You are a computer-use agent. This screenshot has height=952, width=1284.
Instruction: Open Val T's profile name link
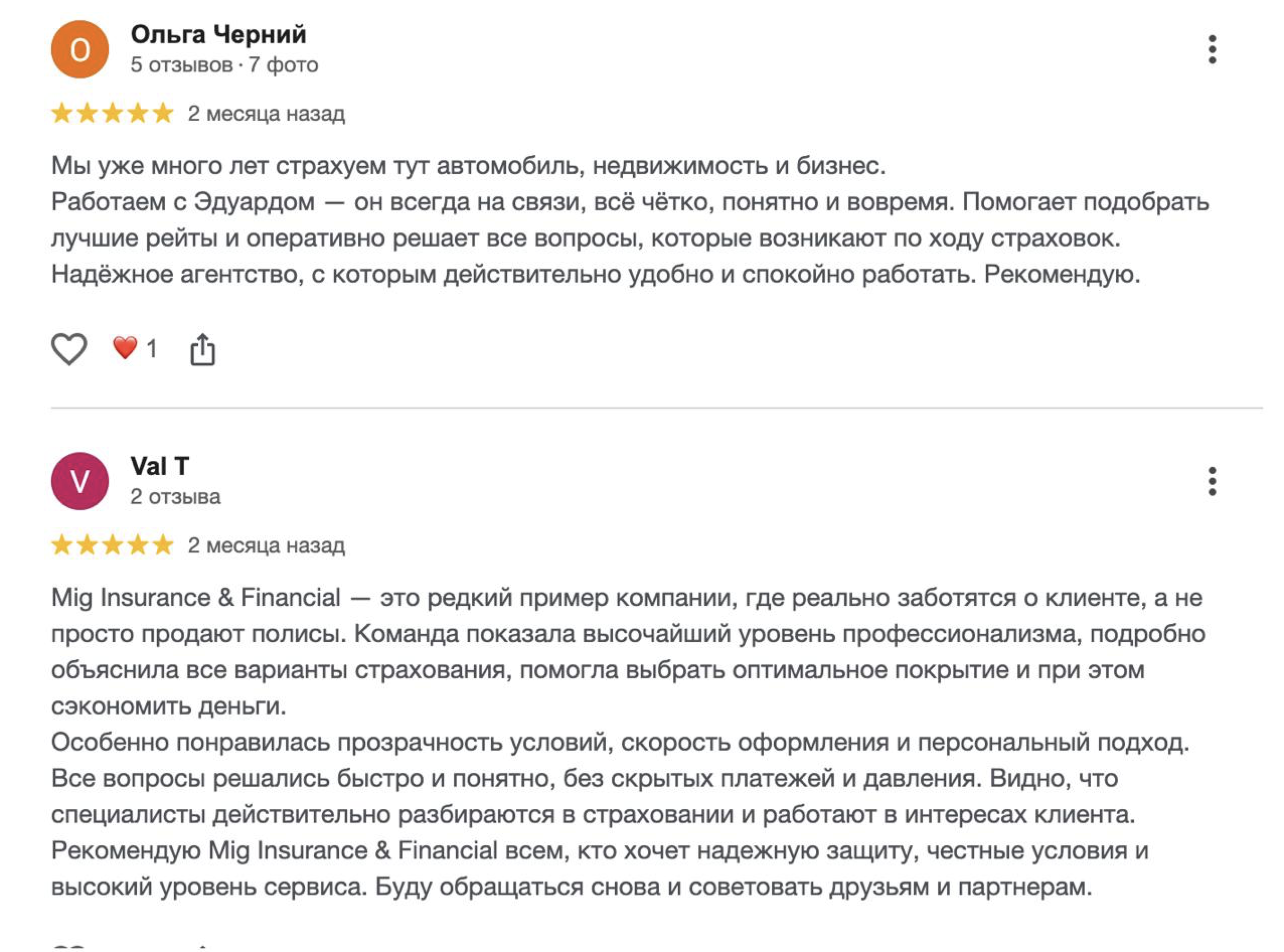pyautogui.click(x=159, y=466)
